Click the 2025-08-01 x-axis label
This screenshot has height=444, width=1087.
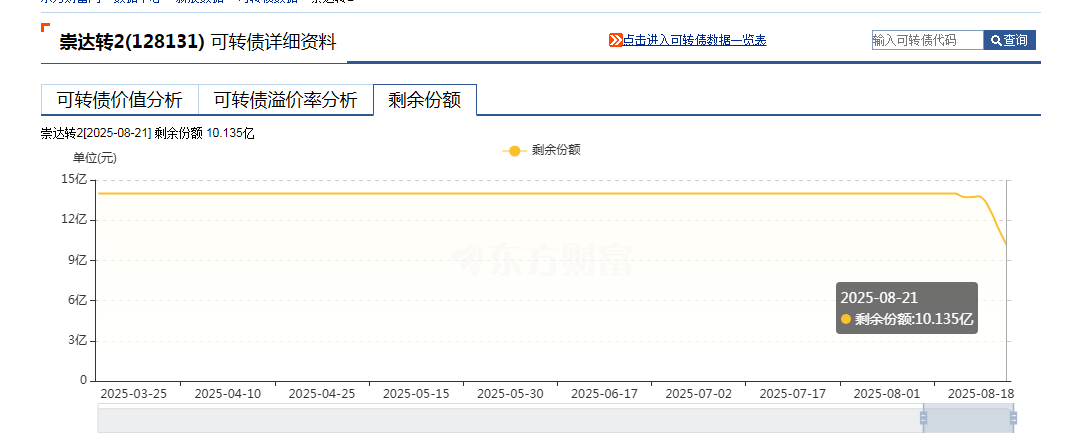pyautogui.click(x=887, y=393)
